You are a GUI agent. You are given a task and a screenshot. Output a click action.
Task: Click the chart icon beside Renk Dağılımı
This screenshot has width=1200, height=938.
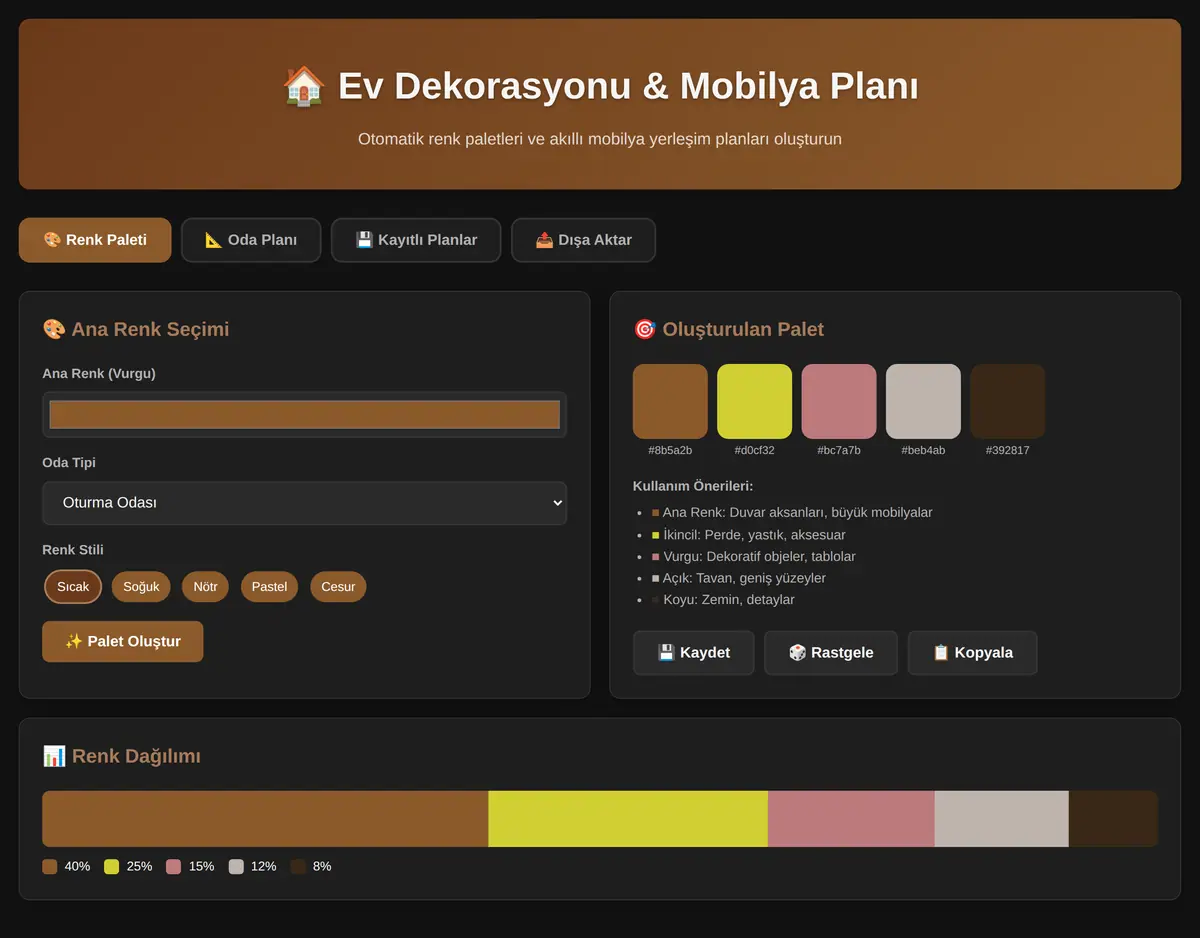coord(54,756)
